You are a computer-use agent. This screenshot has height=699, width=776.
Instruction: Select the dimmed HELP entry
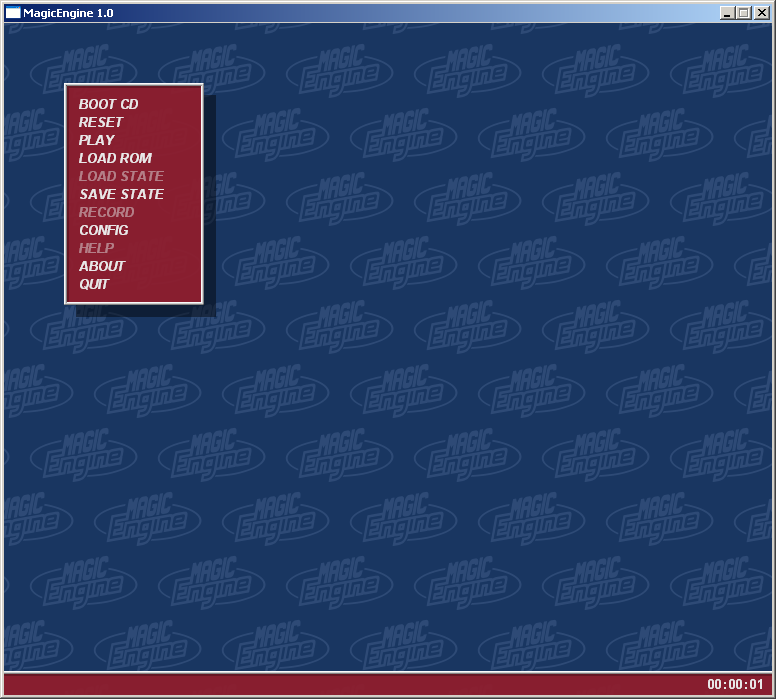point(97,248)
